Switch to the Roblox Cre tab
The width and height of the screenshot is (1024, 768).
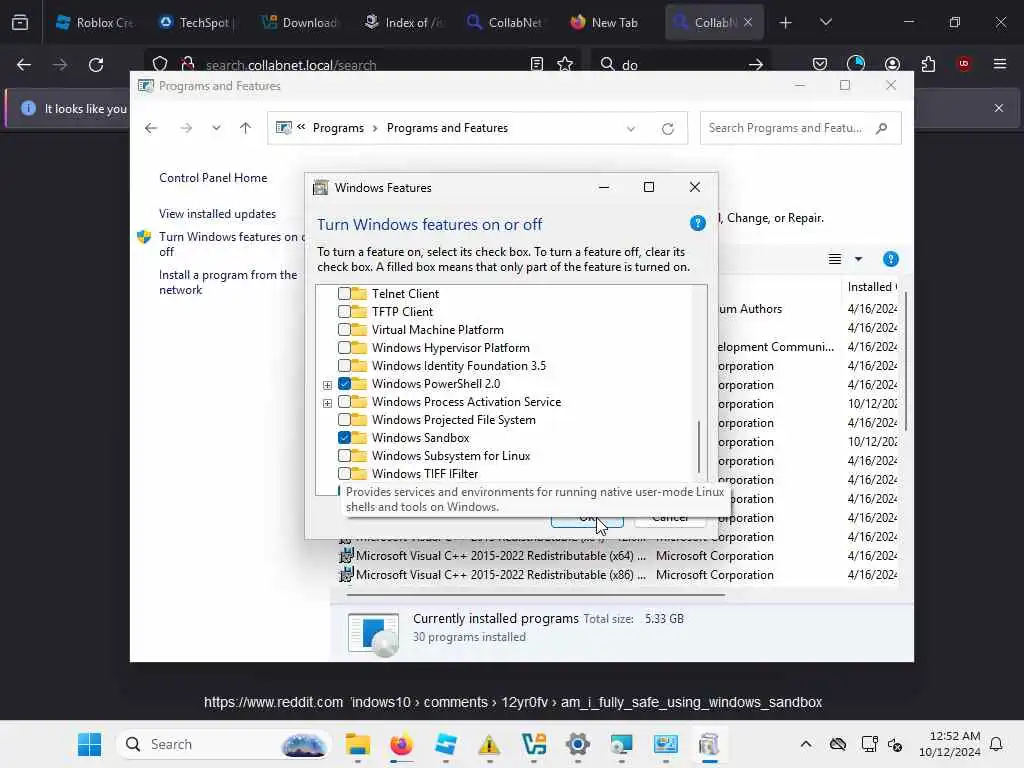95,22
